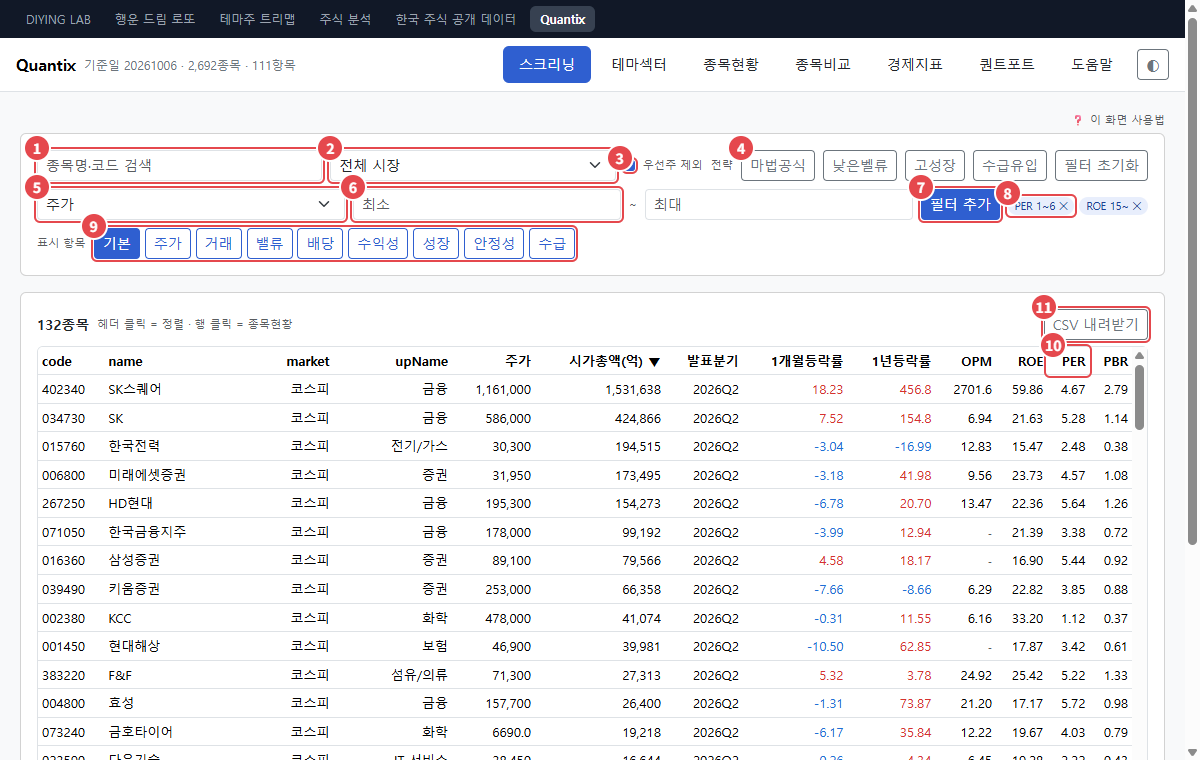Open the 이 화면 사용법 help link
1200x760 pixels.
(1127, 120)
